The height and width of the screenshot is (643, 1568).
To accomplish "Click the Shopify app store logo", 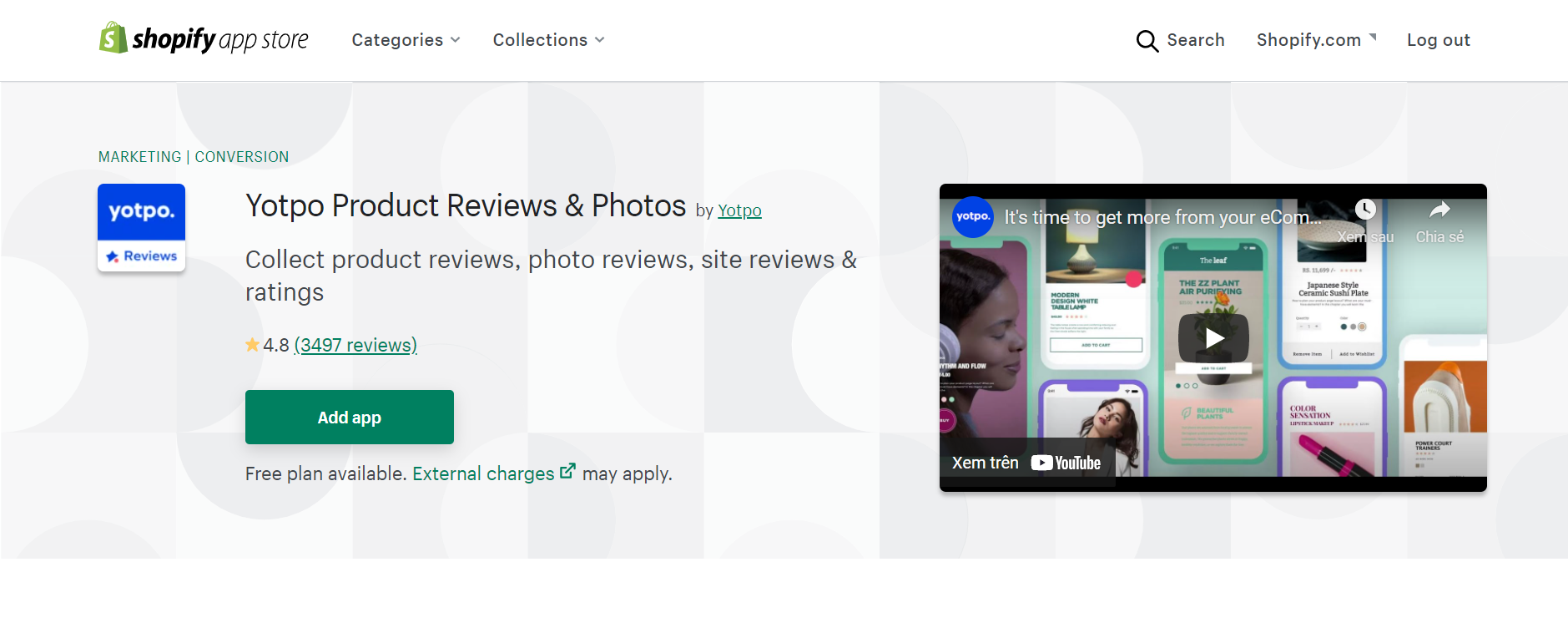I will click(x=204, y=38).
